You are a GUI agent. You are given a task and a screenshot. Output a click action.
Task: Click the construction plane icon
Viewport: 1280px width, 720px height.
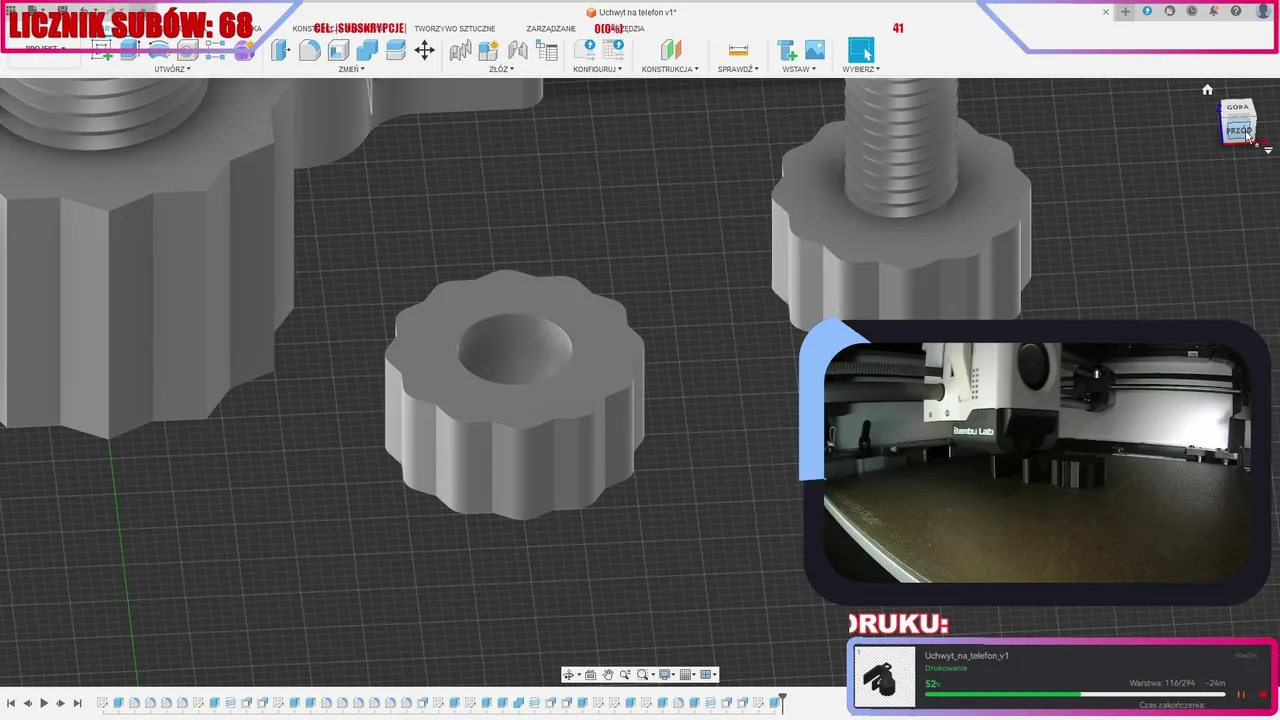pyautogui.click(x=670, y=50)
